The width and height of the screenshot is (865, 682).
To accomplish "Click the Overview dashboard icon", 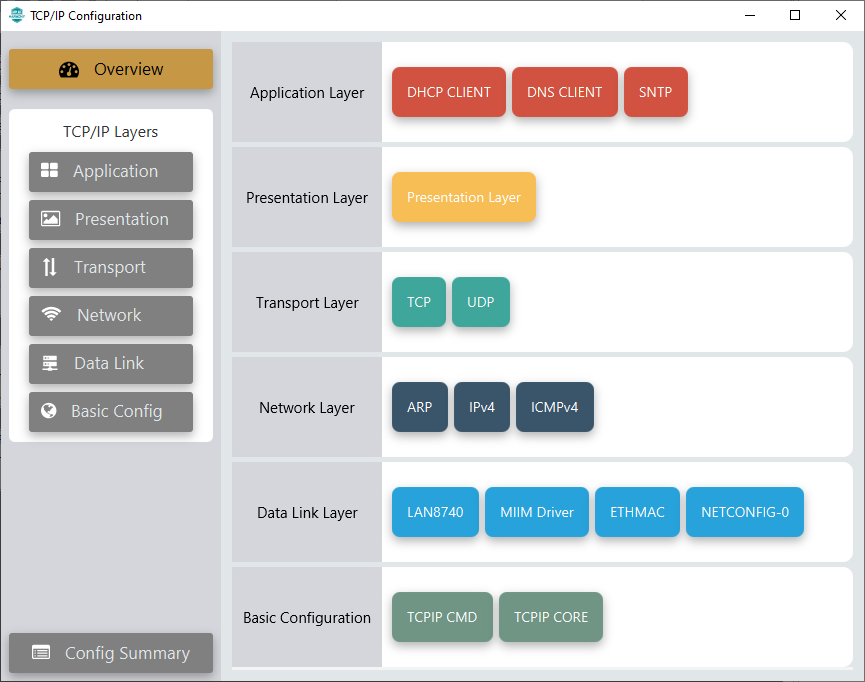I will point(69,70).
